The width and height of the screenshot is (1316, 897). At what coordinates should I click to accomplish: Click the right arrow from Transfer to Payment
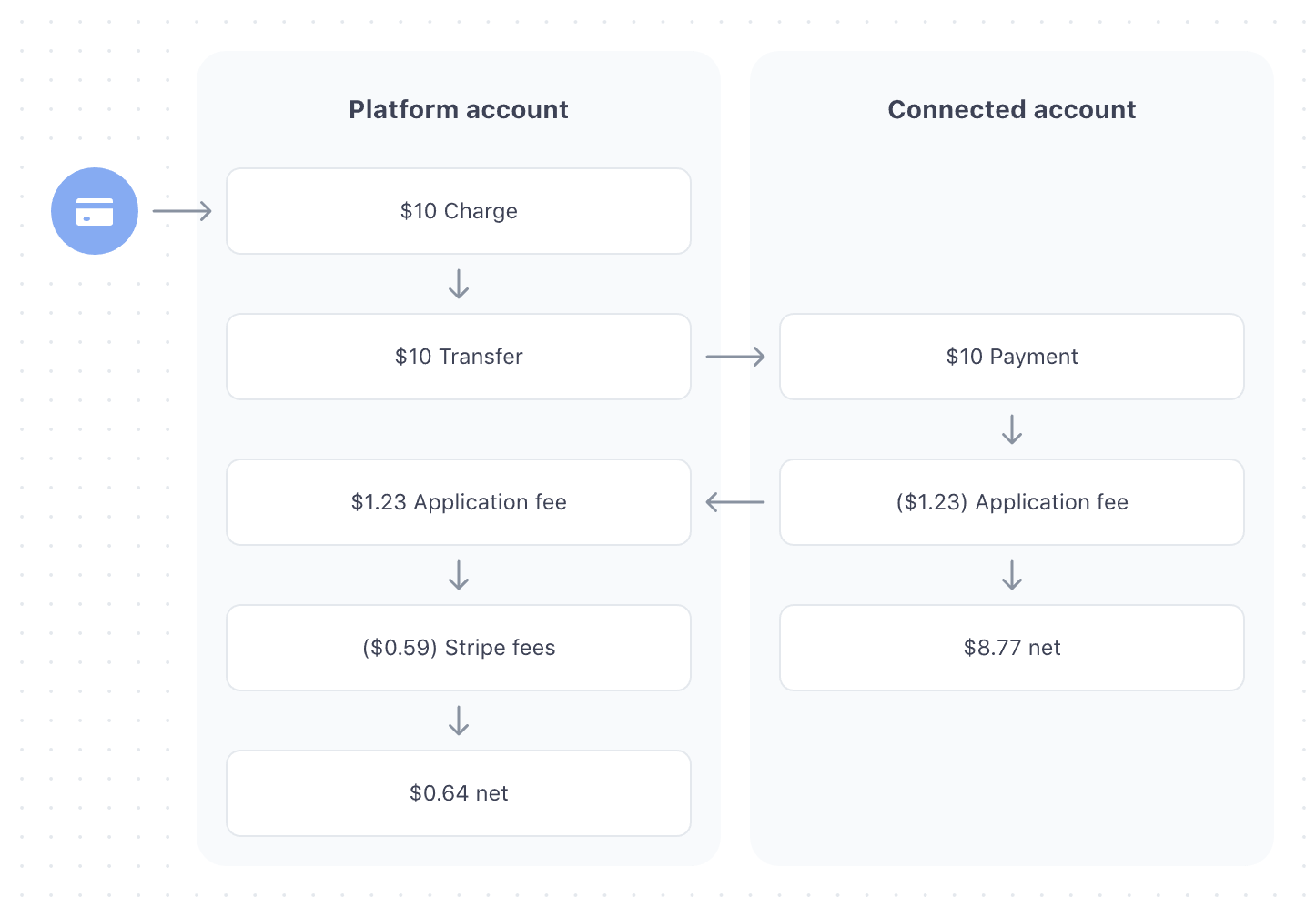(735, 357)
